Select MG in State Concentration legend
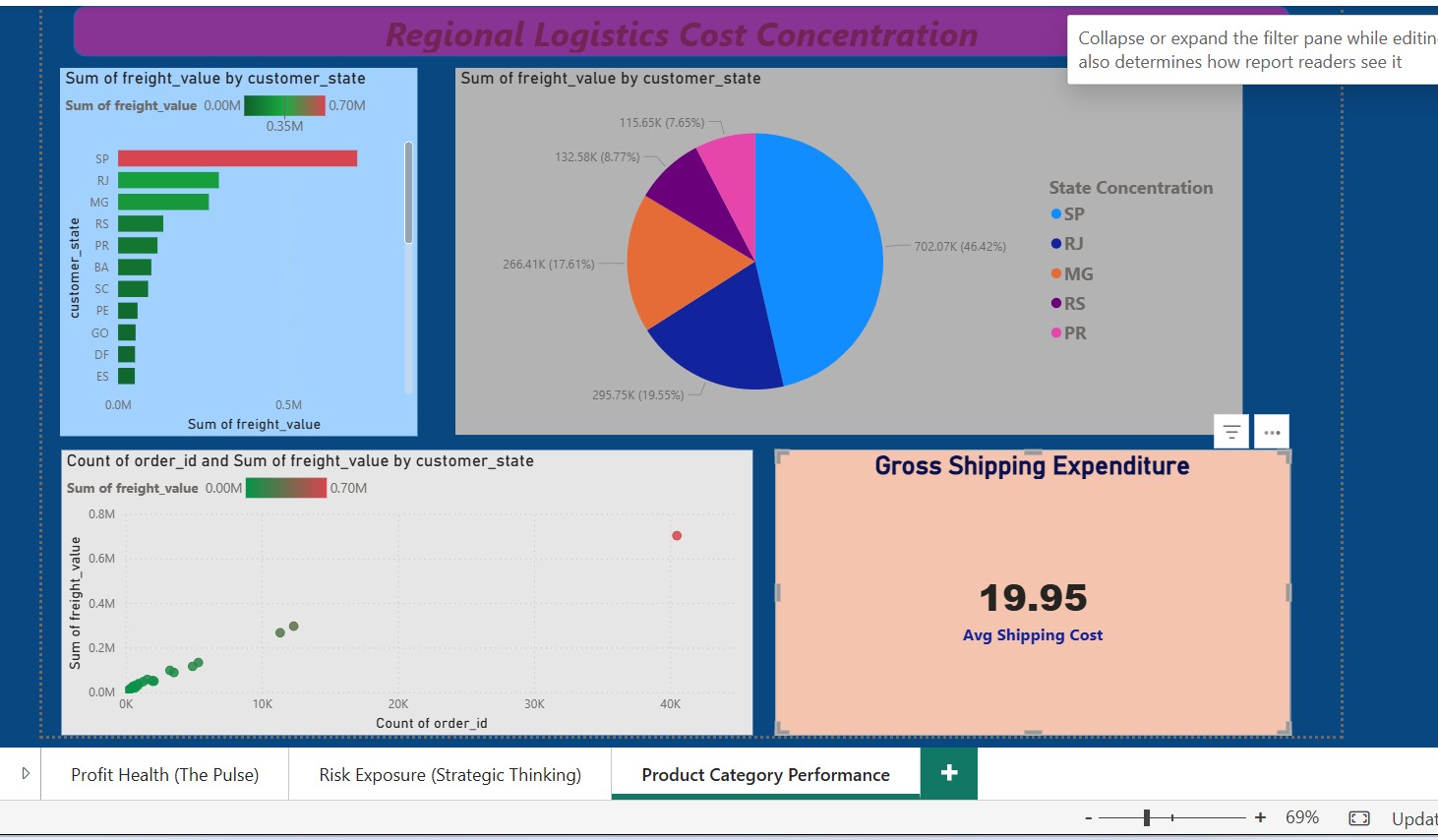1438x840 pixels. pos(1078,274)
